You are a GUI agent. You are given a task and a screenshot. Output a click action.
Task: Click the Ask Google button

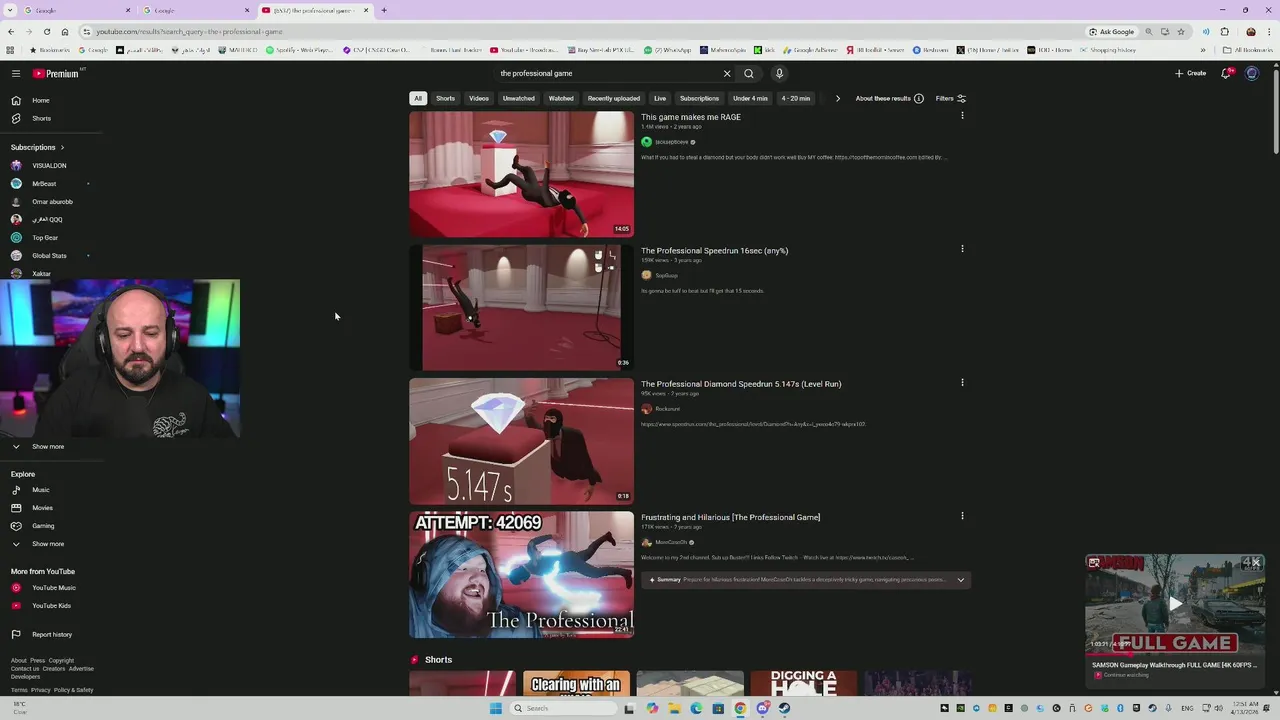(x=1112, y=31)
